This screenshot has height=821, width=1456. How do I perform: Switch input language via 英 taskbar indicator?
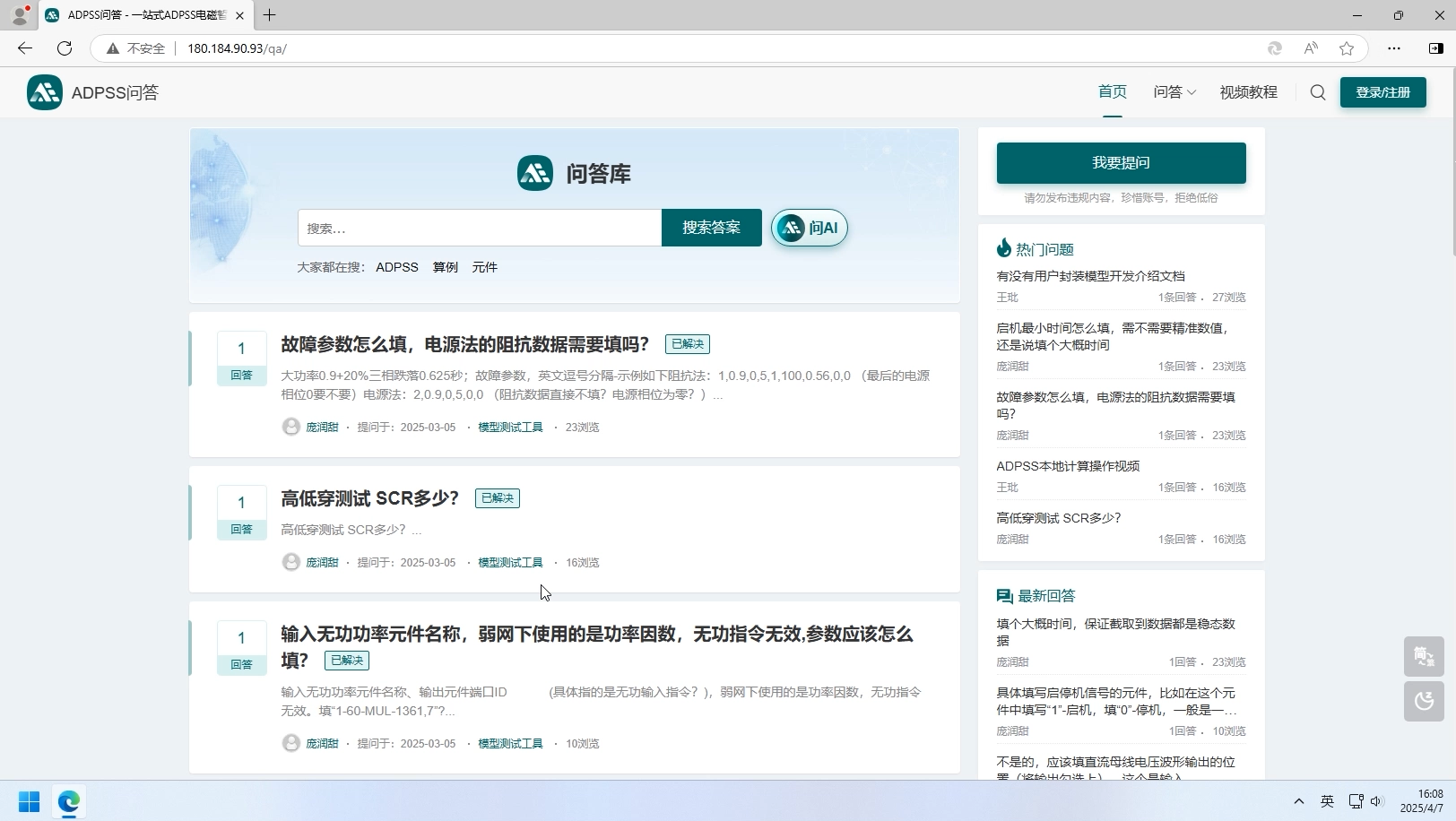[1328, 802]
